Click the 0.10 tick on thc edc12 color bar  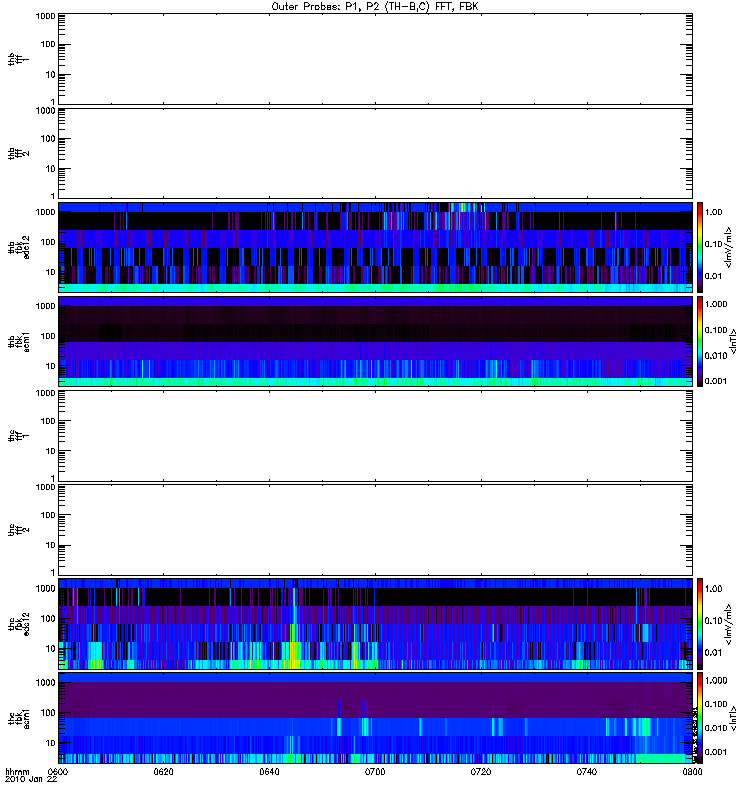coord(713,621)
